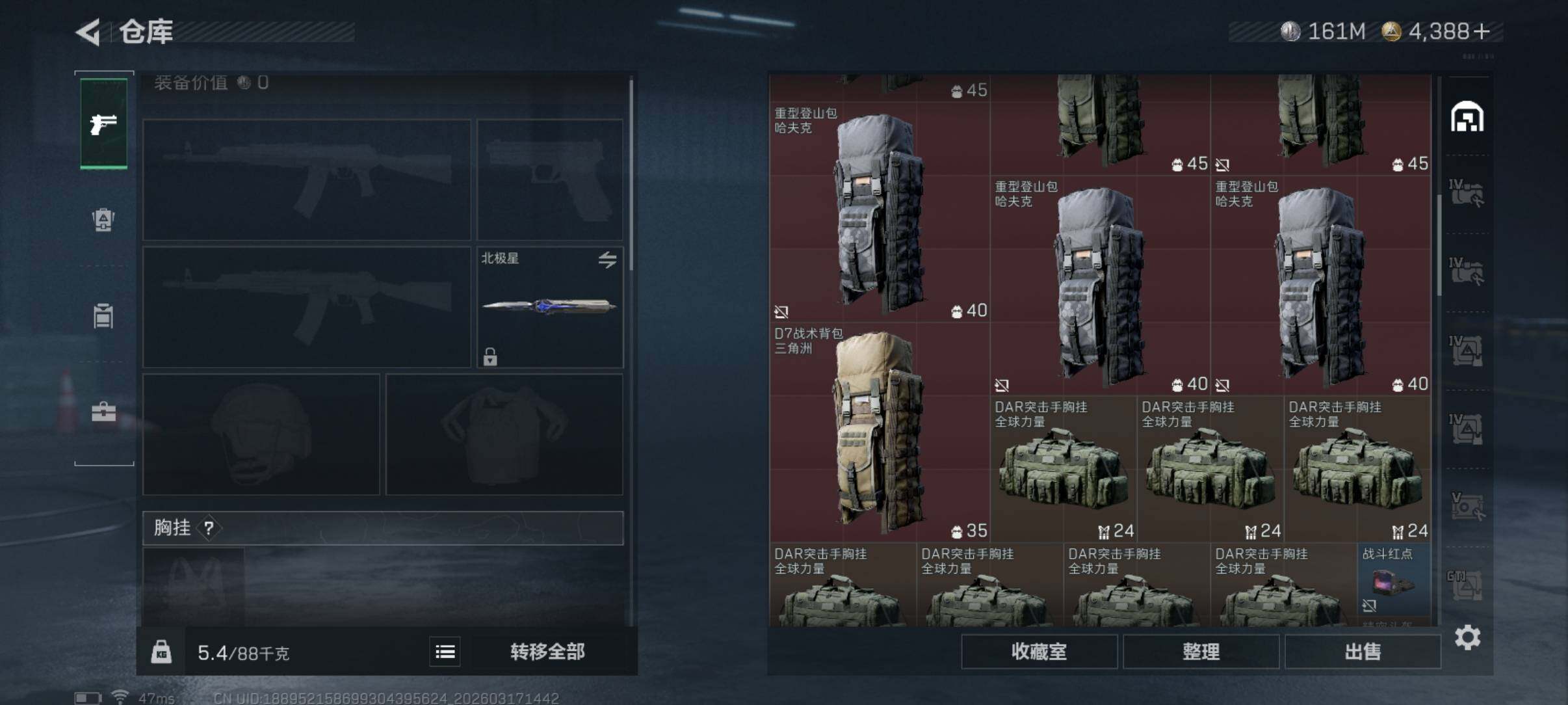Click the plus icon next to 4,388
The width and height of the screenshot is (1568, 705).
[x=1482, y=31]
